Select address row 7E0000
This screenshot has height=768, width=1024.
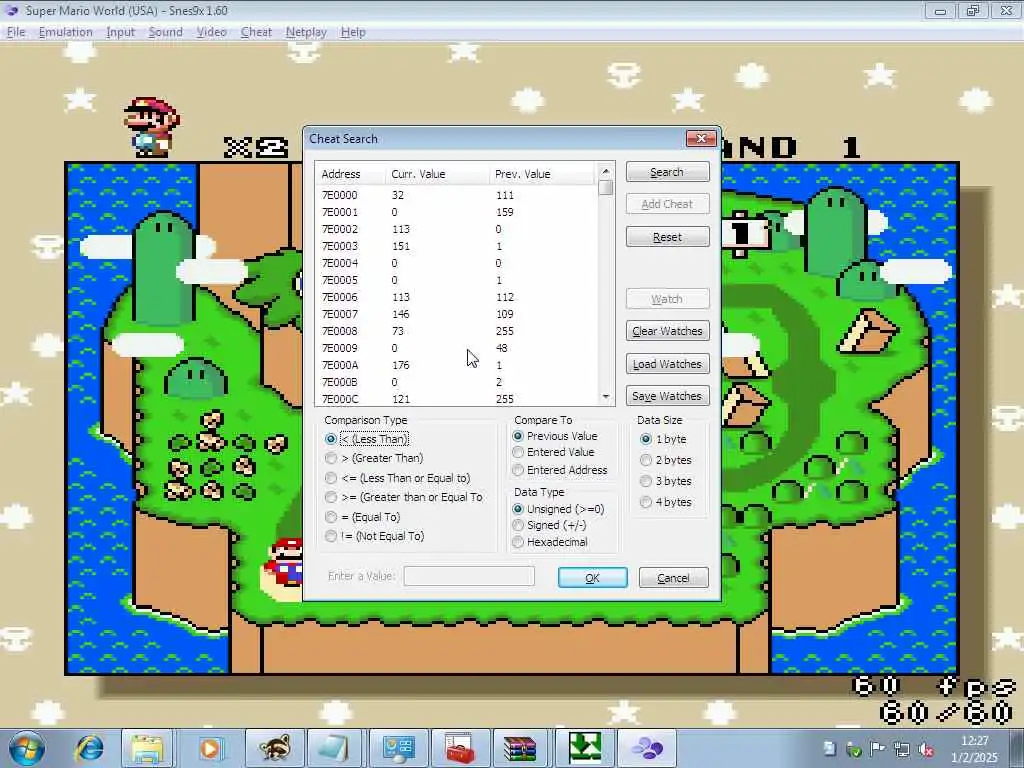tap(456, 195)
